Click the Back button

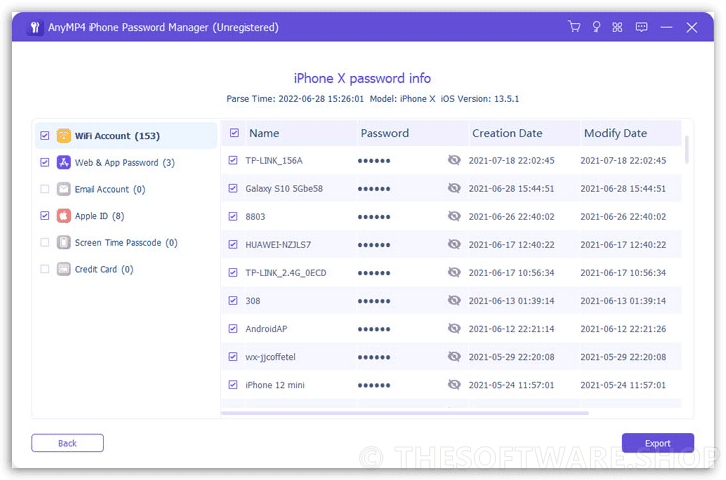click(x=67, y=443)
